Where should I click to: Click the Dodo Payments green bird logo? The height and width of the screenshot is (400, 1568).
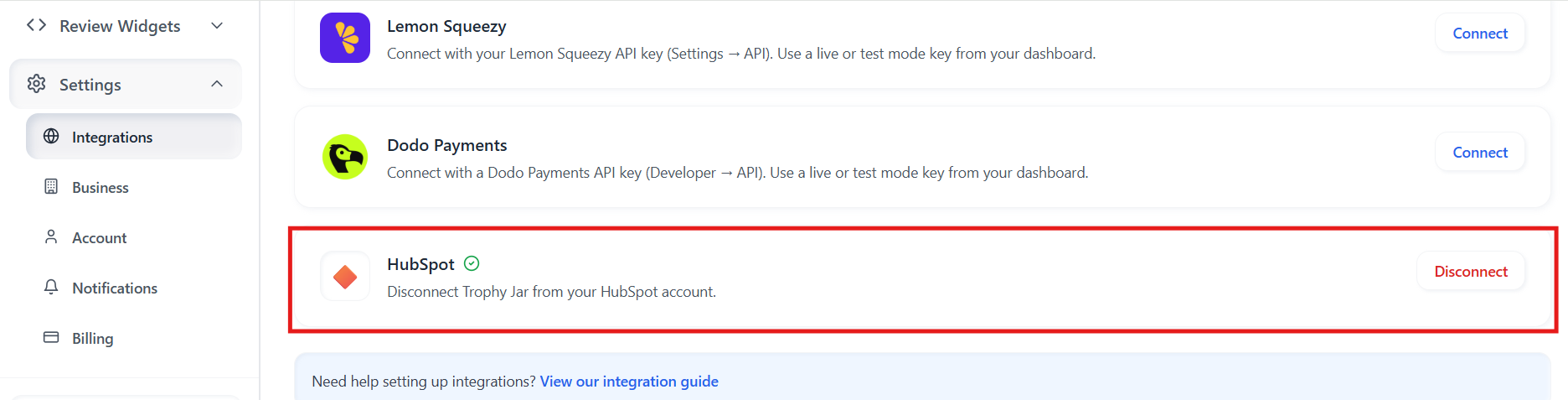(345, 157)
